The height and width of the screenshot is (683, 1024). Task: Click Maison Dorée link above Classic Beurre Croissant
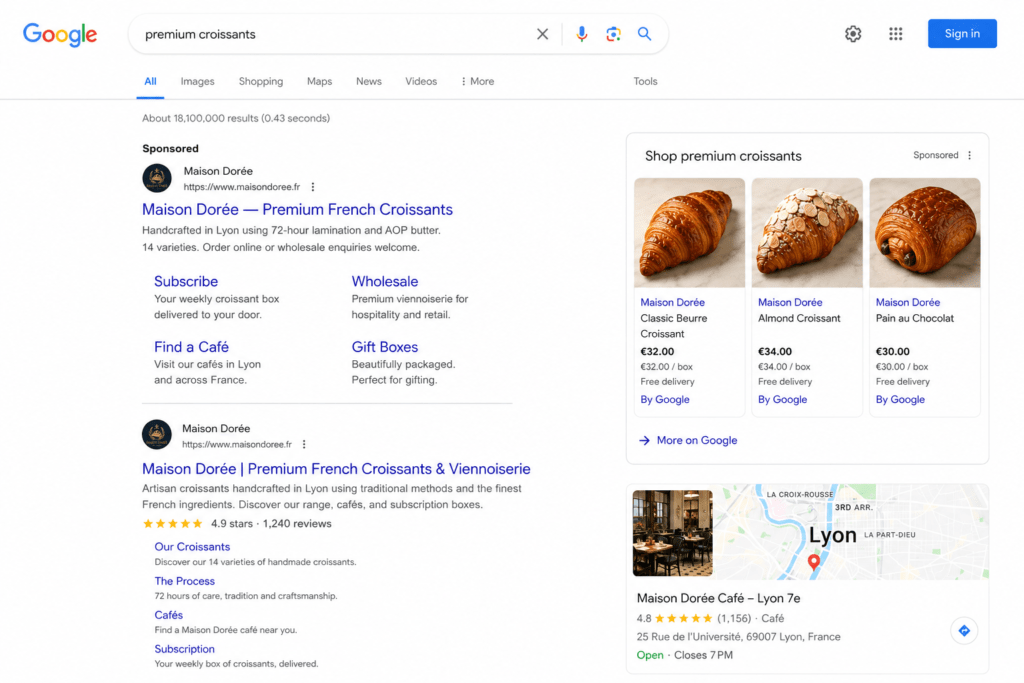pos(672,302)
